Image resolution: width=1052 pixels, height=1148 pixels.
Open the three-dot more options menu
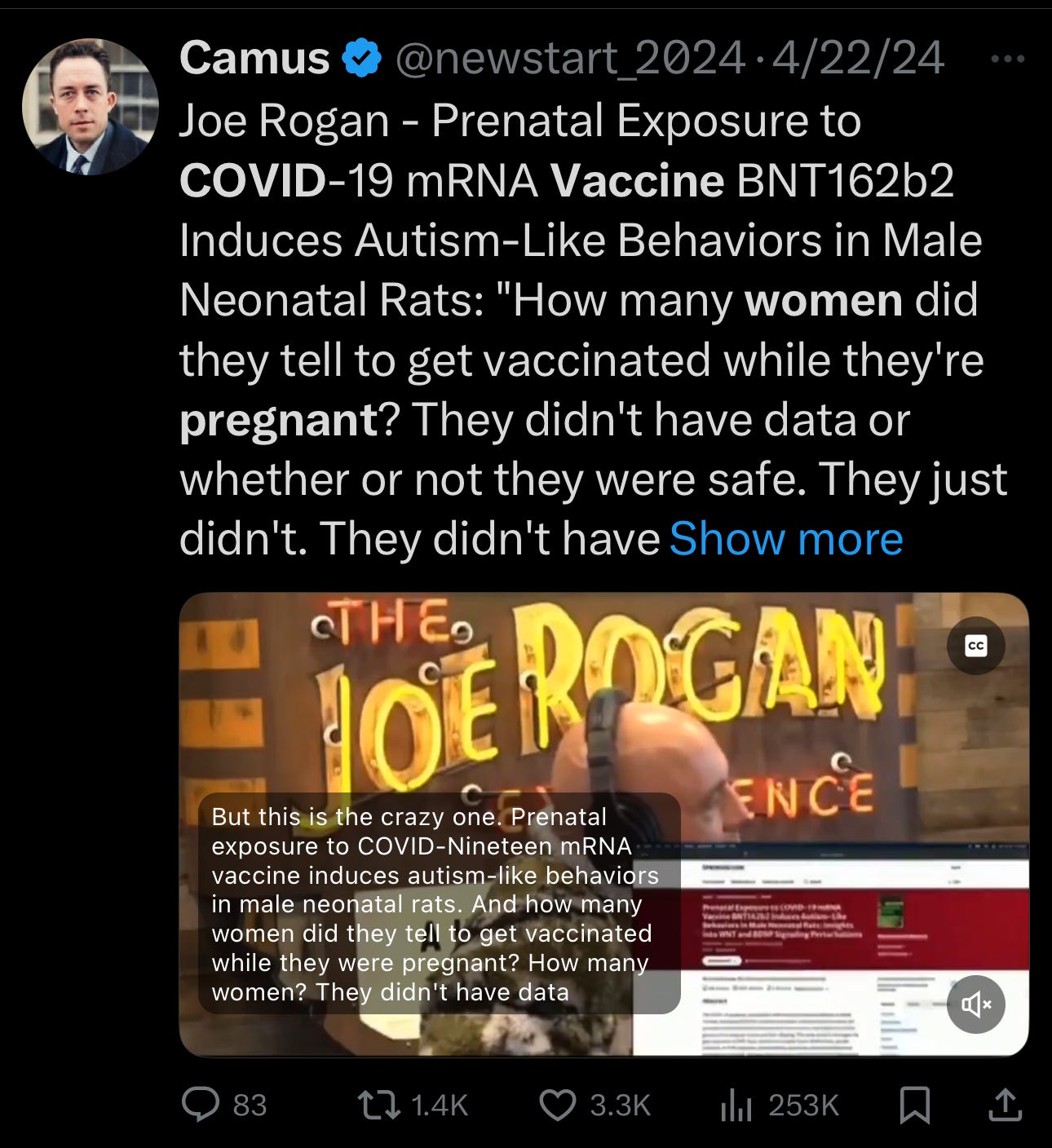pos(1008,59)
